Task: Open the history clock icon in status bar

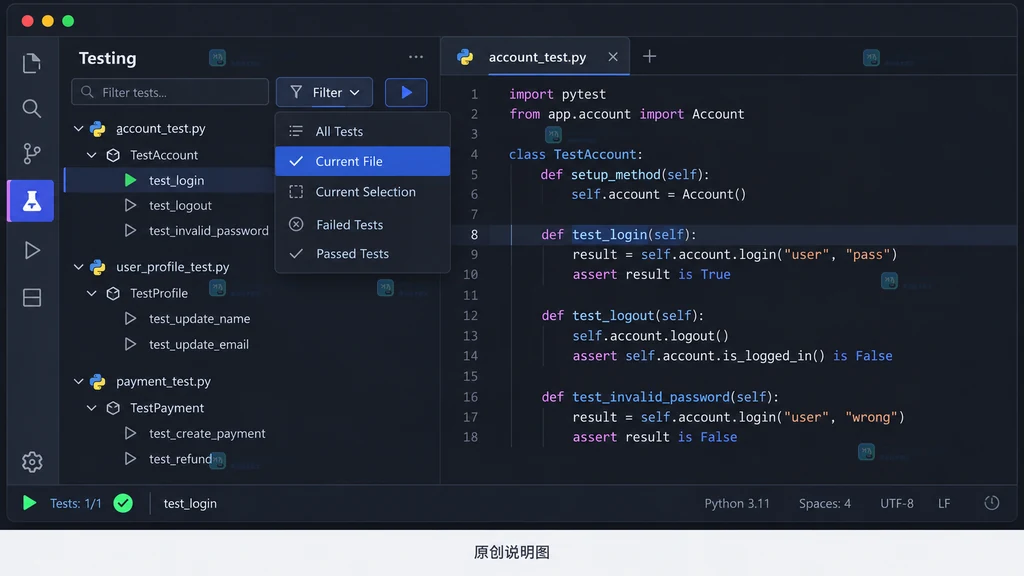Action: click(991, 503)
